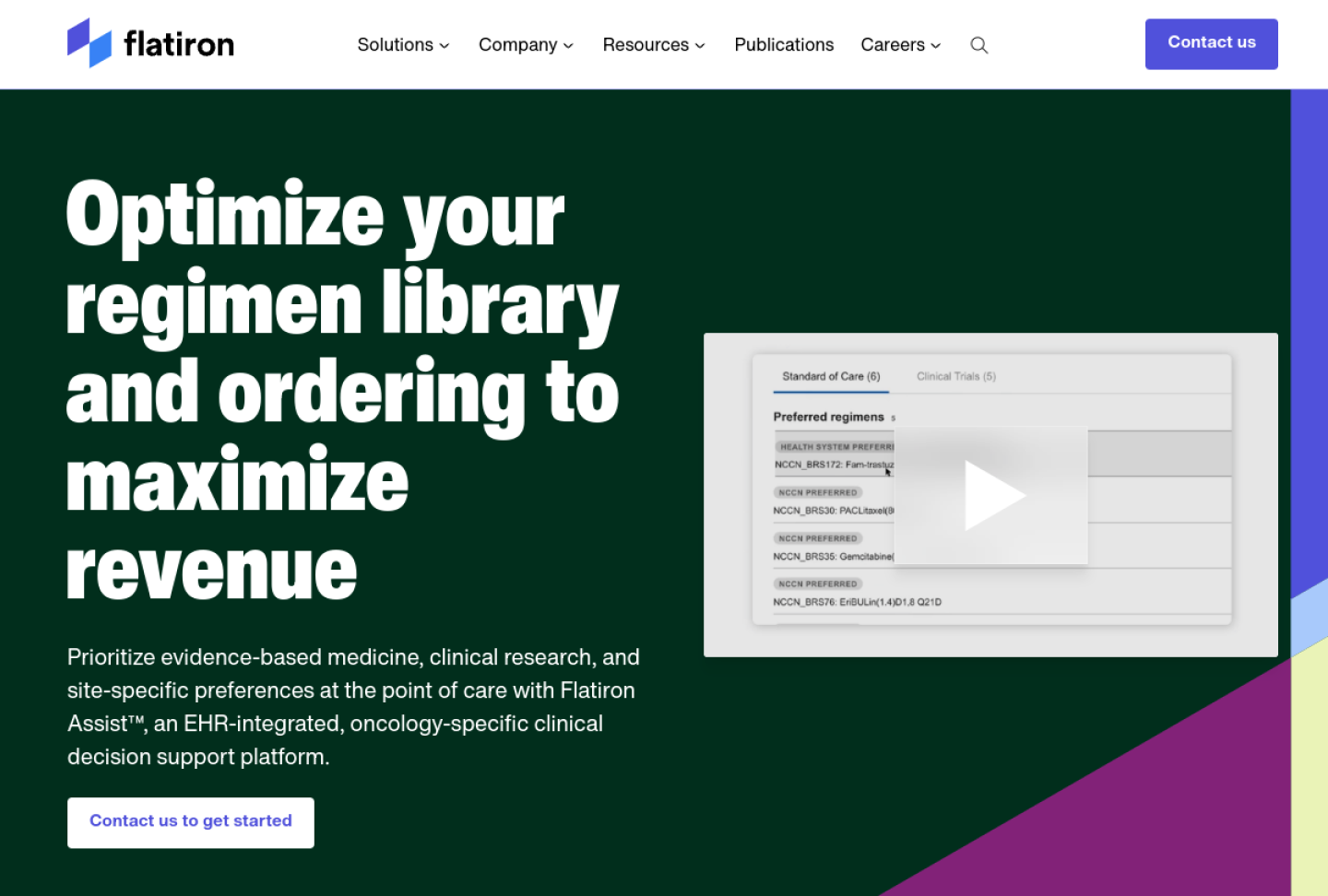Click the NCCN_BRS76 EriBULin regimen row

point(1002,593)
